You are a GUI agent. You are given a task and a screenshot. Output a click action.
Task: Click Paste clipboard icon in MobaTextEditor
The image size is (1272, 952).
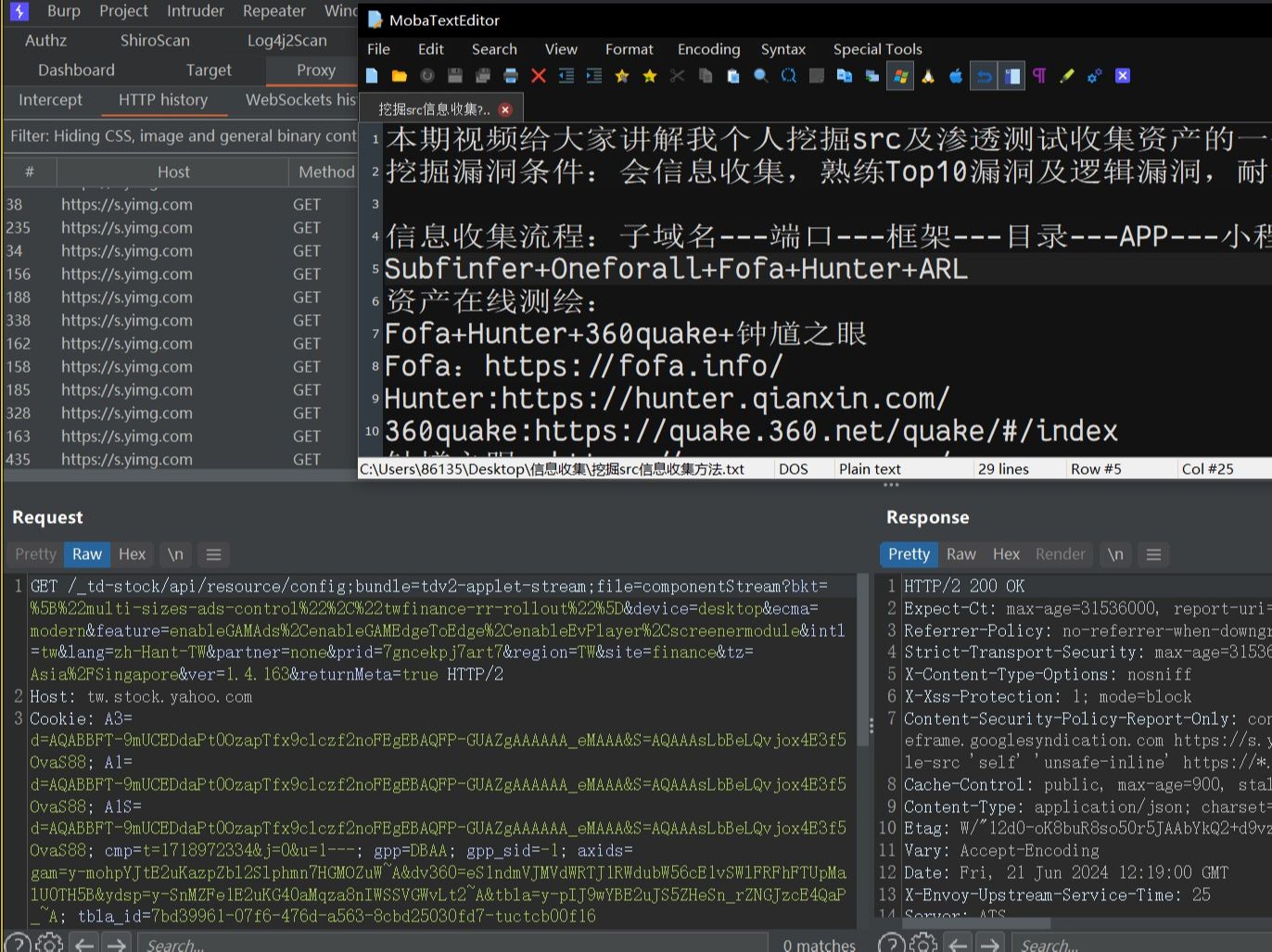click(x=733, y=76)
